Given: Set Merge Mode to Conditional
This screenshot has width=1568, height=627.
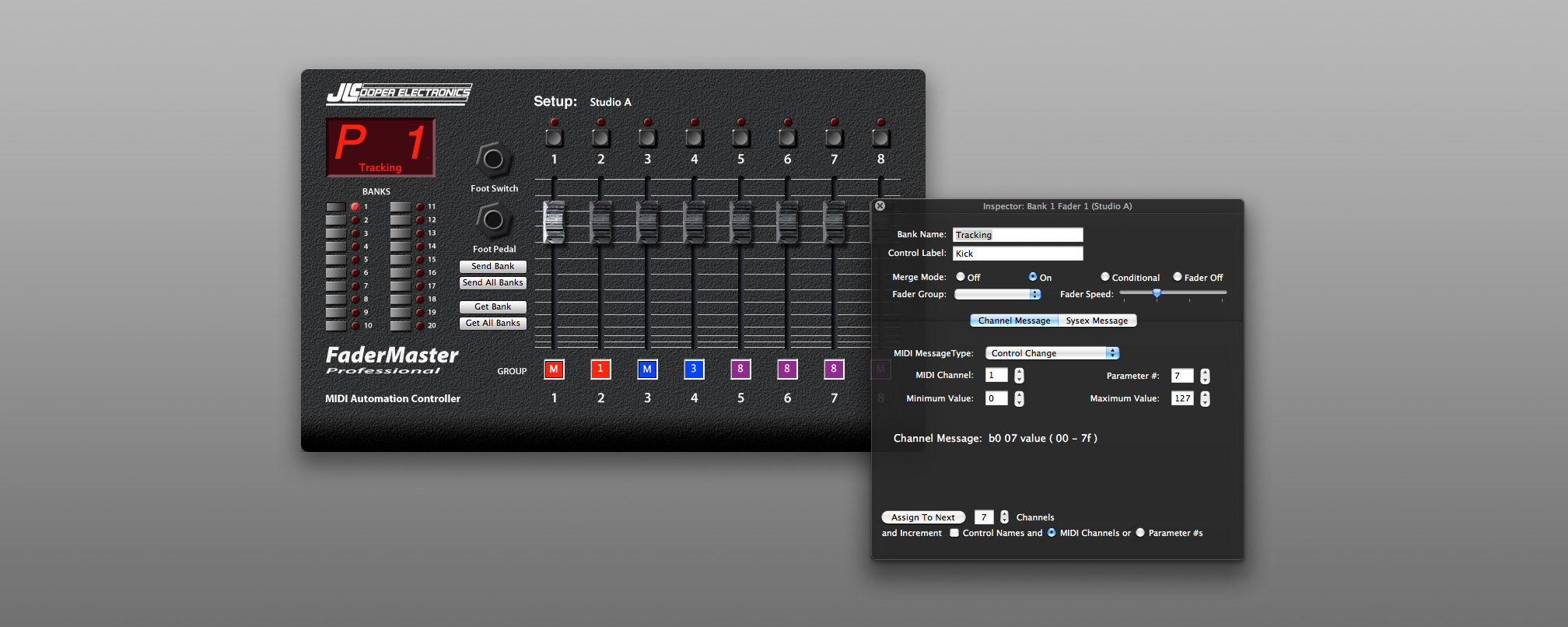Looking at the screenshot, I should pos(1105,277).
